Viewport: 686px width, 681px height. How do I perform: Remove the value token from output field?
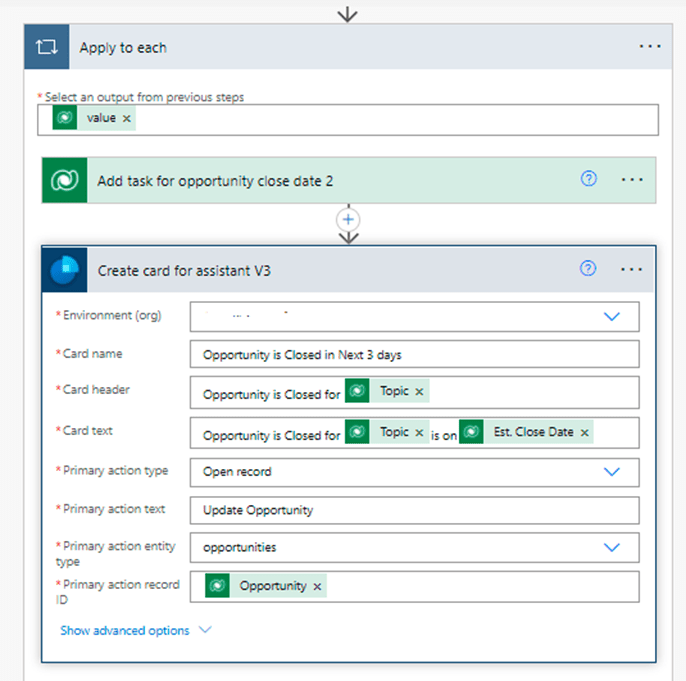pos(127,118)
